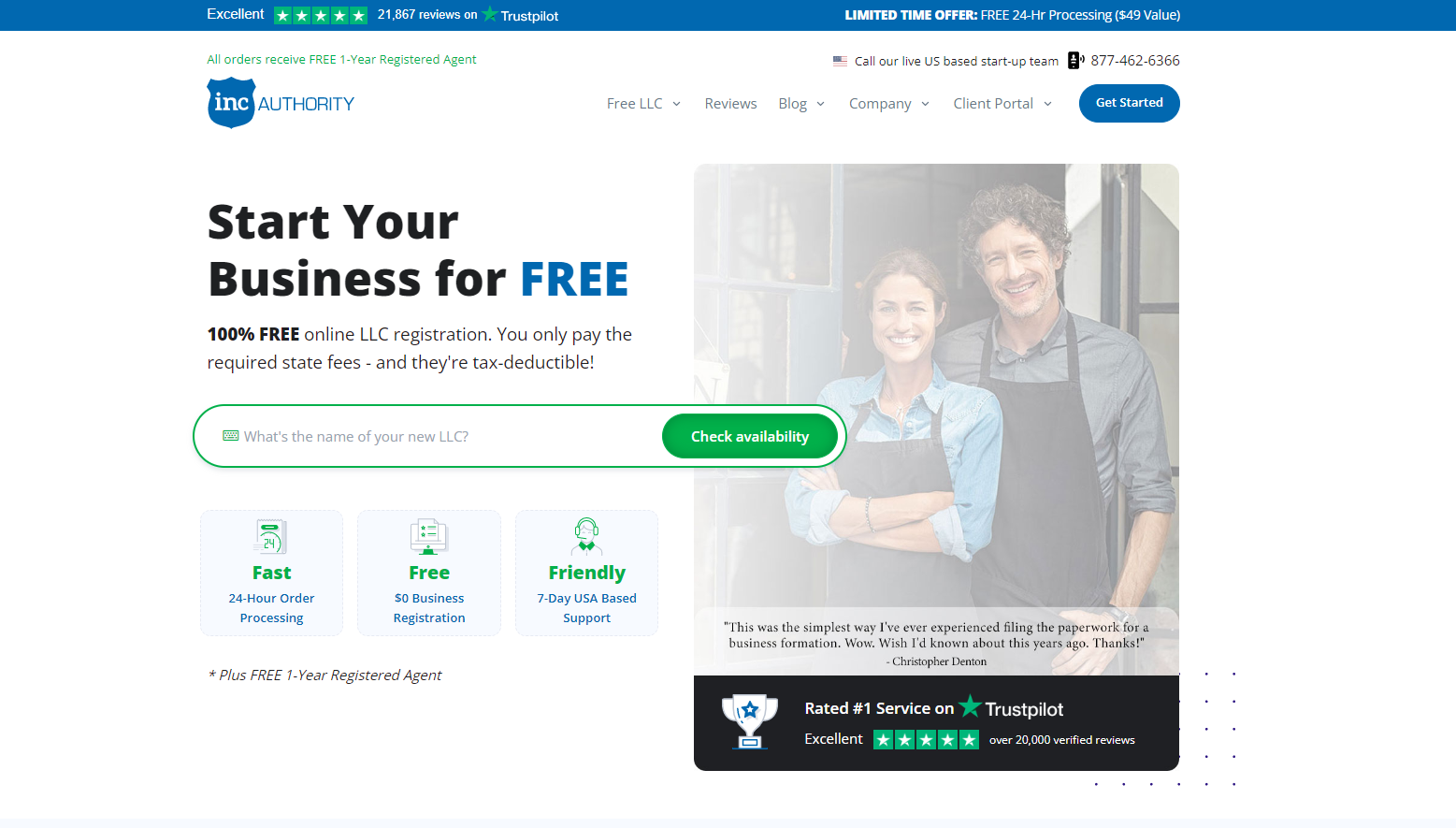The width and height of the screenshot is (1456, 828).
Task: Click the Trustpilot logo in dark banner
Action: 1012,707
